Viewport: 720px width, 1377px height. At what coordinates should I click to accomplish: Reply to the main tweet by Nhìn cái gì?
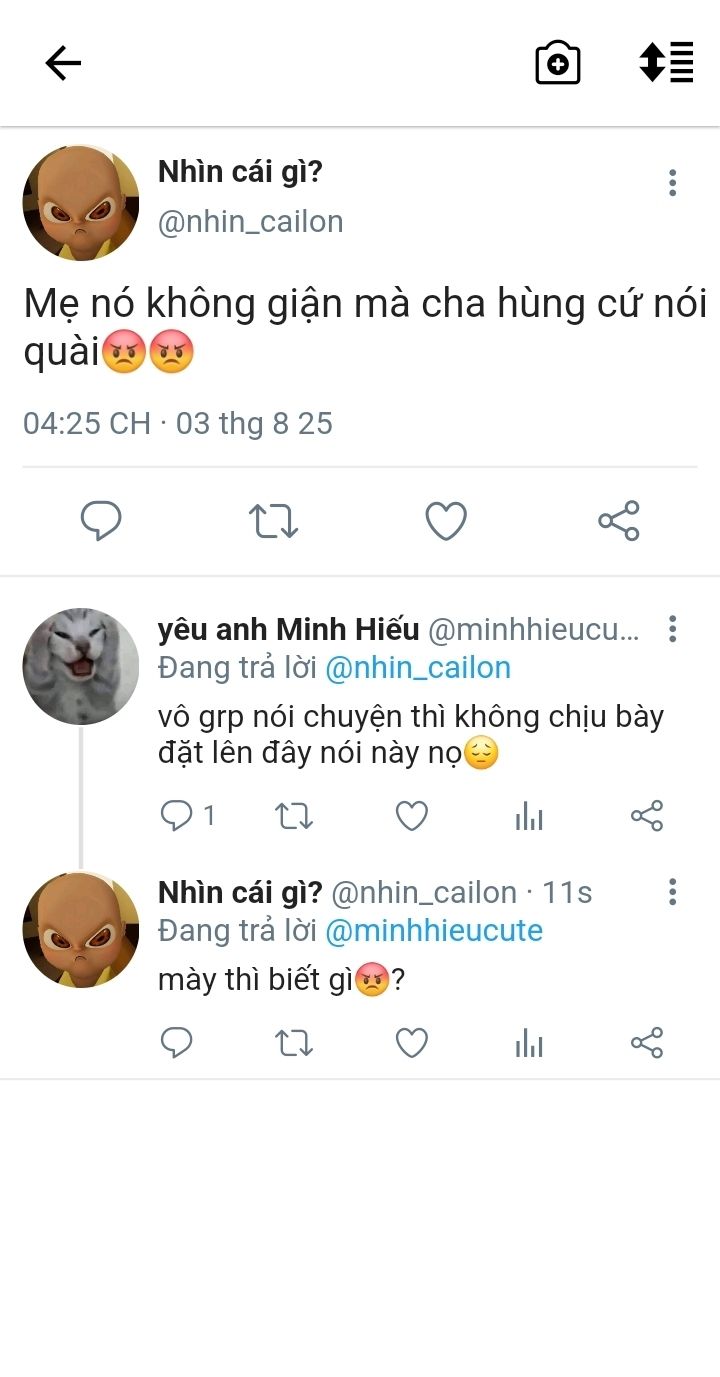pyautogui.click(x=101, y=521)
